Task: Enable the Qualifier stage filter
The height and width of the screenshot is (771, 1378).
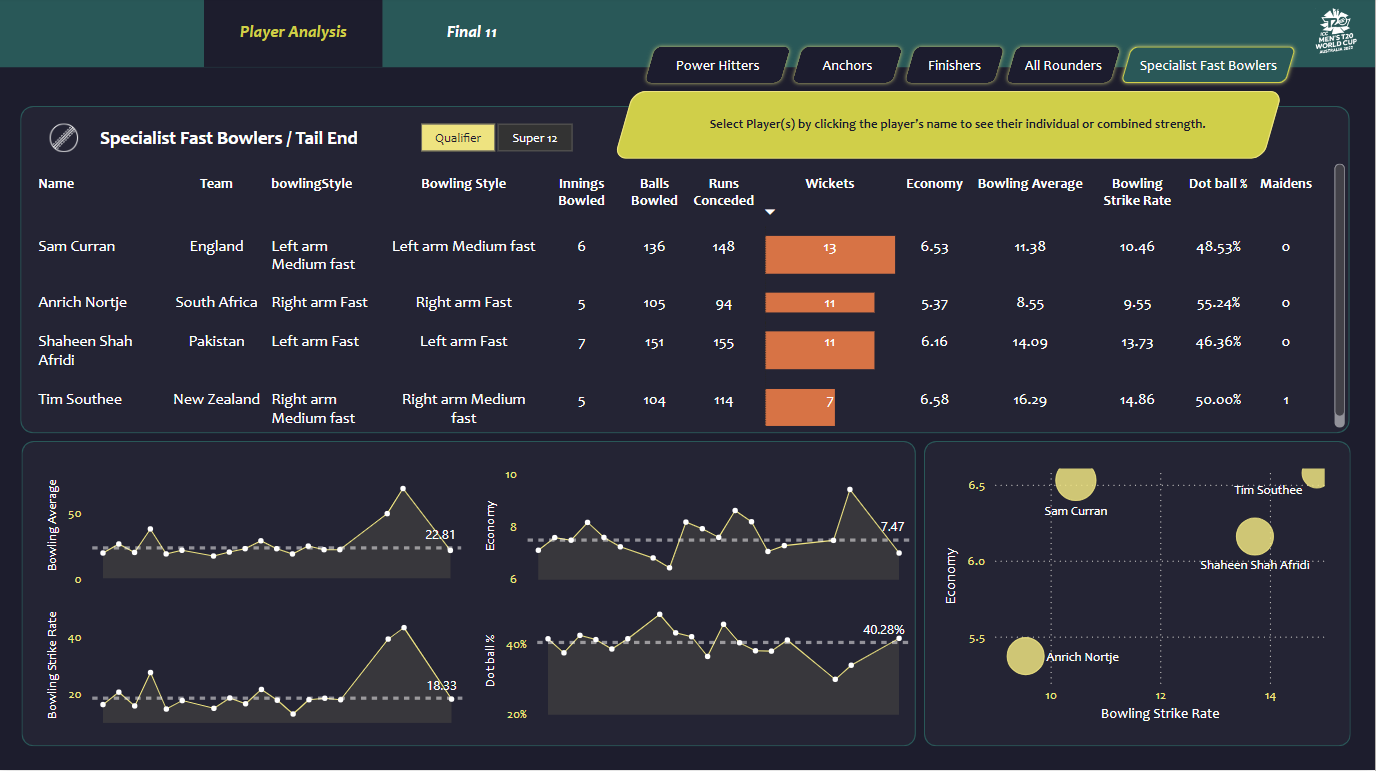Action: (458, 137)
